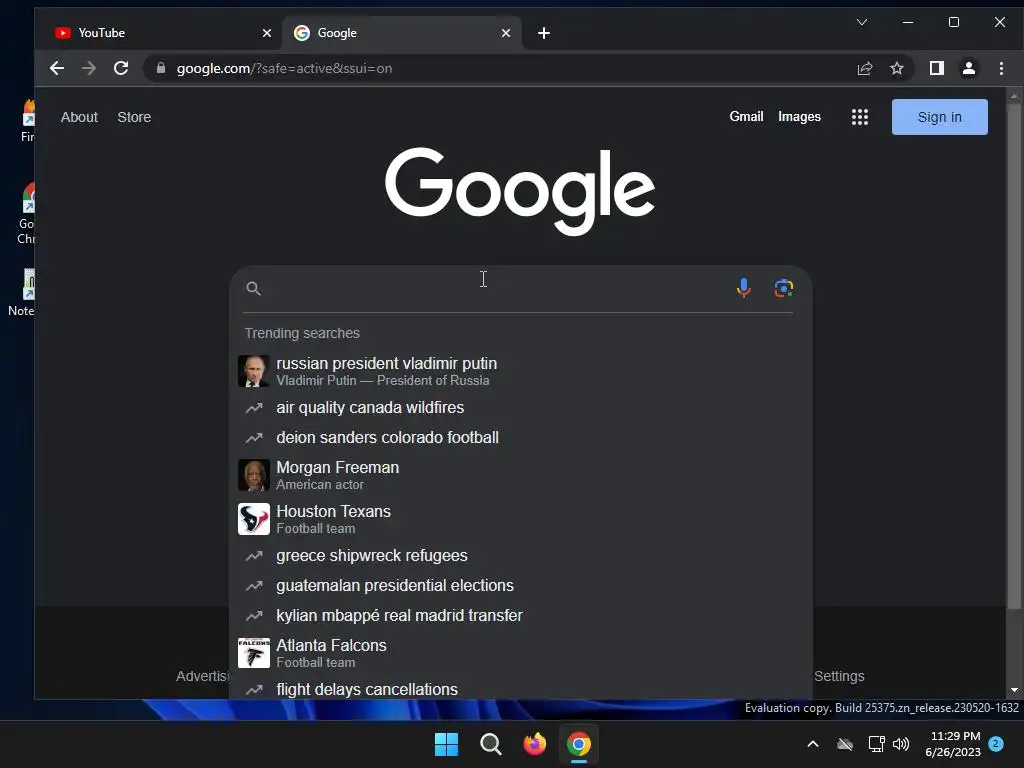This screenshot has height=768, width=1024.
Task: Open the Gmail link
Action: (746, 117)
